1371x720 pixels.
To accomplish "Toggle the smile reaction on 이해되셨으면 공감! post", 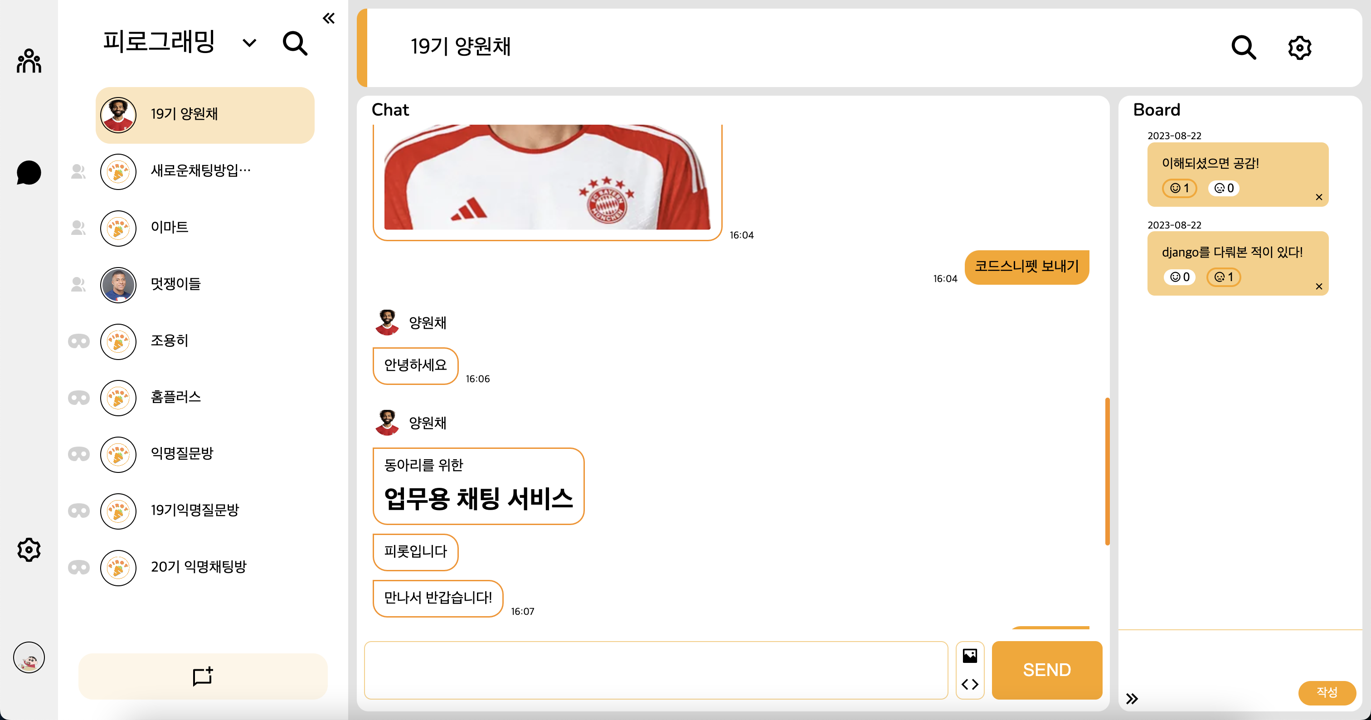I will [1178, 188].
